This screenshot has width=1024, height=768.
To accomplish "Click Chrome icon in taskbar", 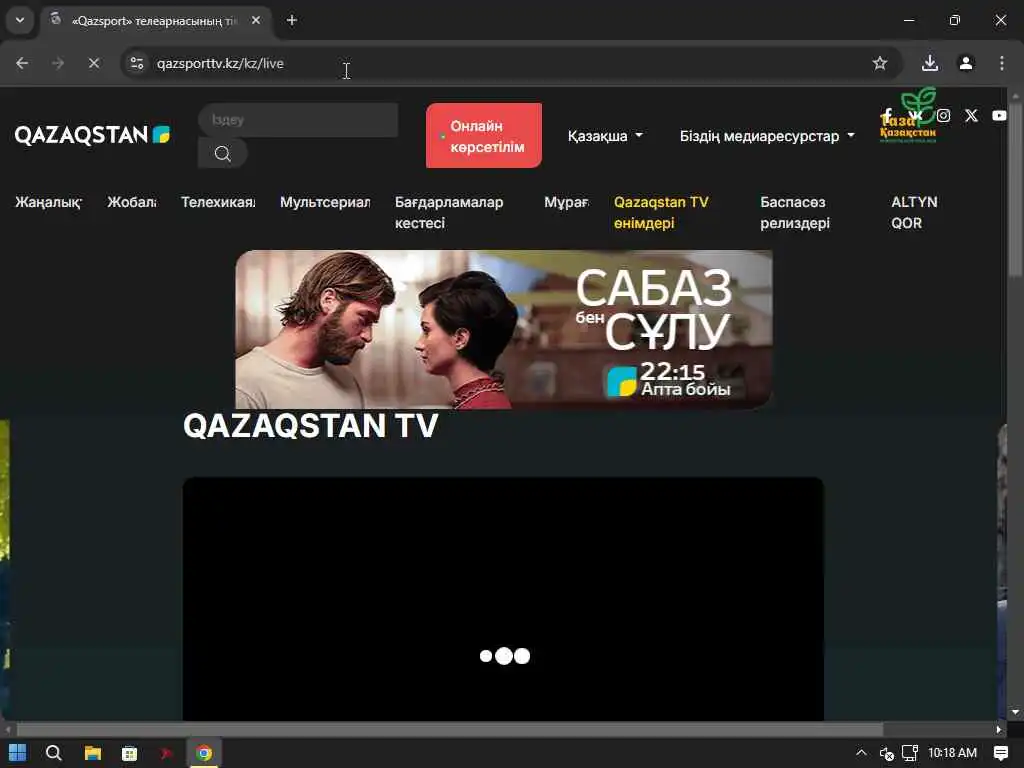I will click(x=204, y=753).
